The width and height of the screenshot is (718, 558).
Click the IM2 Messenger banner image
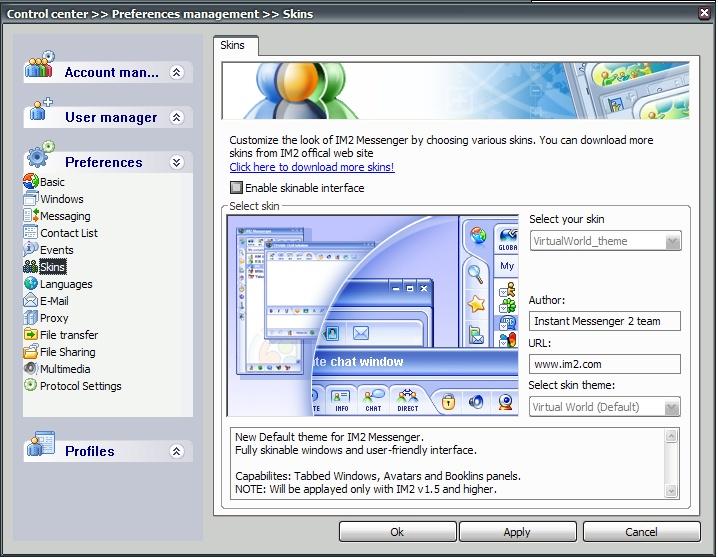click(x=456, y=91)
